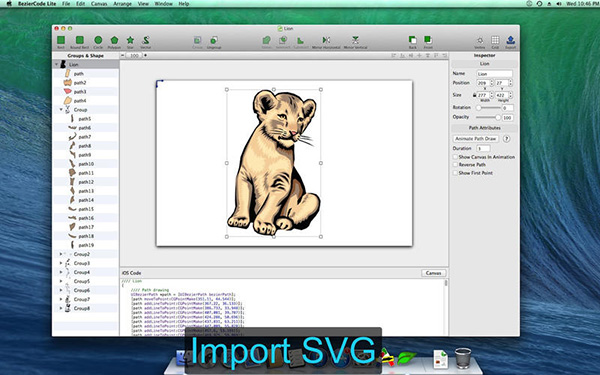Image resolution: width=600 pixels, height=375 pixels.
Task: Click the document icon in the Dock
Action: coord(440,359)
